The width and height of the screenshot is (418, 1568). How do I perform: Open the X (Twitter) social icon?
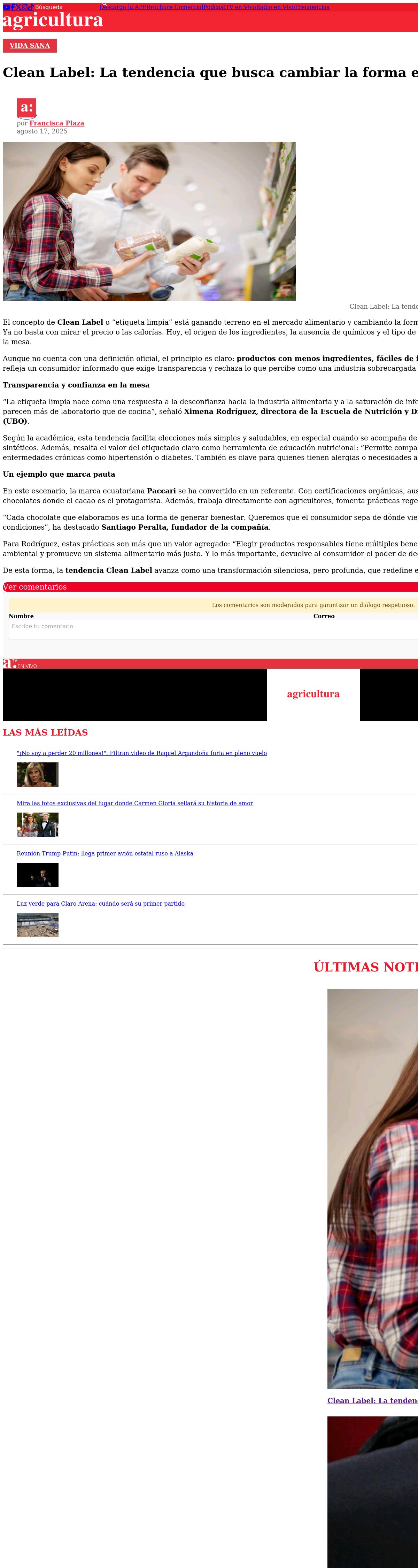pos(18,7)
